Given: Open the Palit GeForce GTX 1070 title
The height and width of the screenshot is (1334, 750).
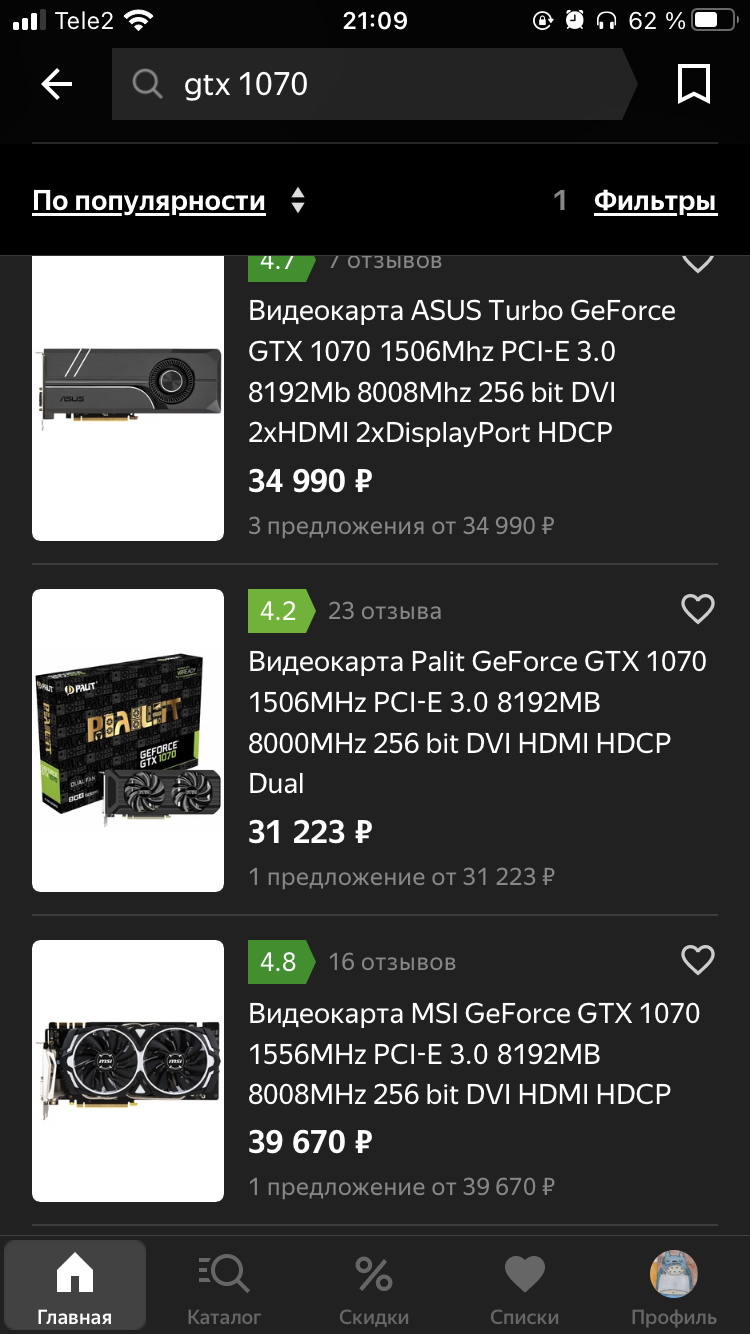Looking at the screenshot, I should (477, 722).
